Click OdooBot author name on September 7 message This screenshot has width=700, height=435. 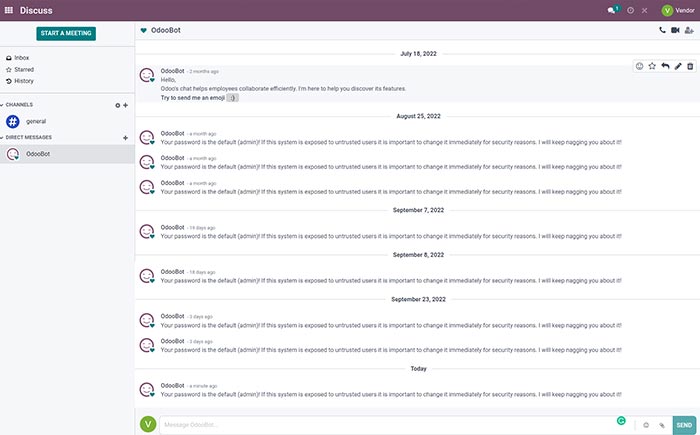click(172, 227)
